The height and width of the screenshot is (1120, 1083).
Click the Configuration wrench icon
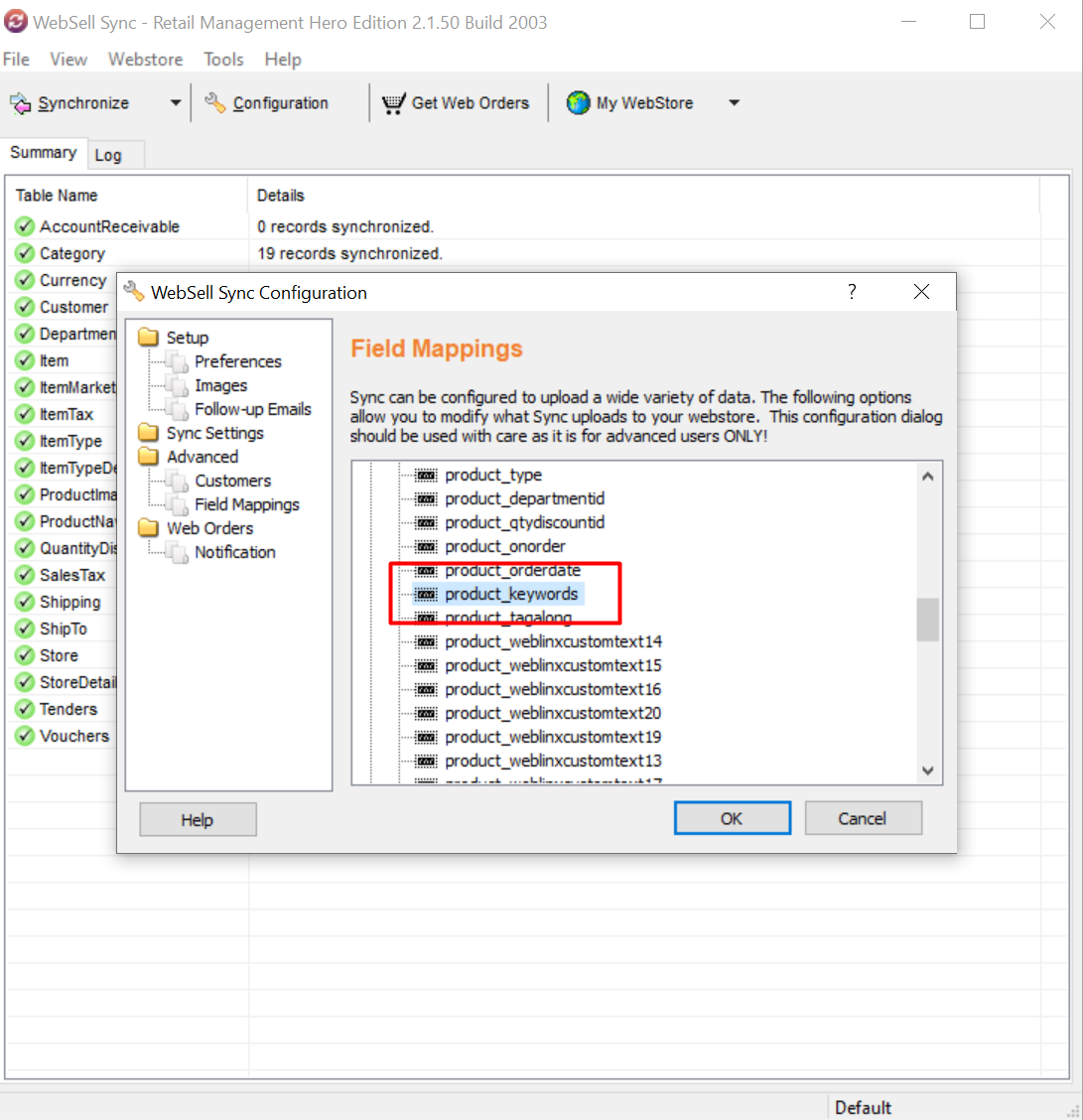coord(214,103)
